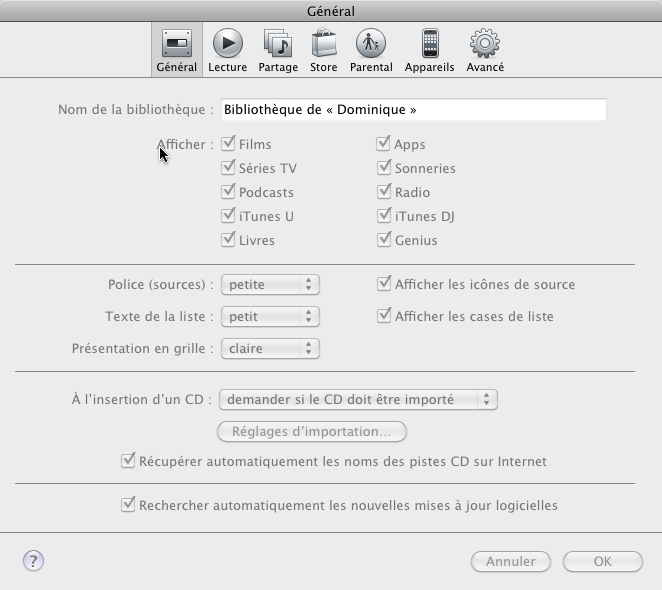This screenshot has height=590, width=662.
Task: Toggle the iTunes U checkbox
Action: click(x=228, y=216)
